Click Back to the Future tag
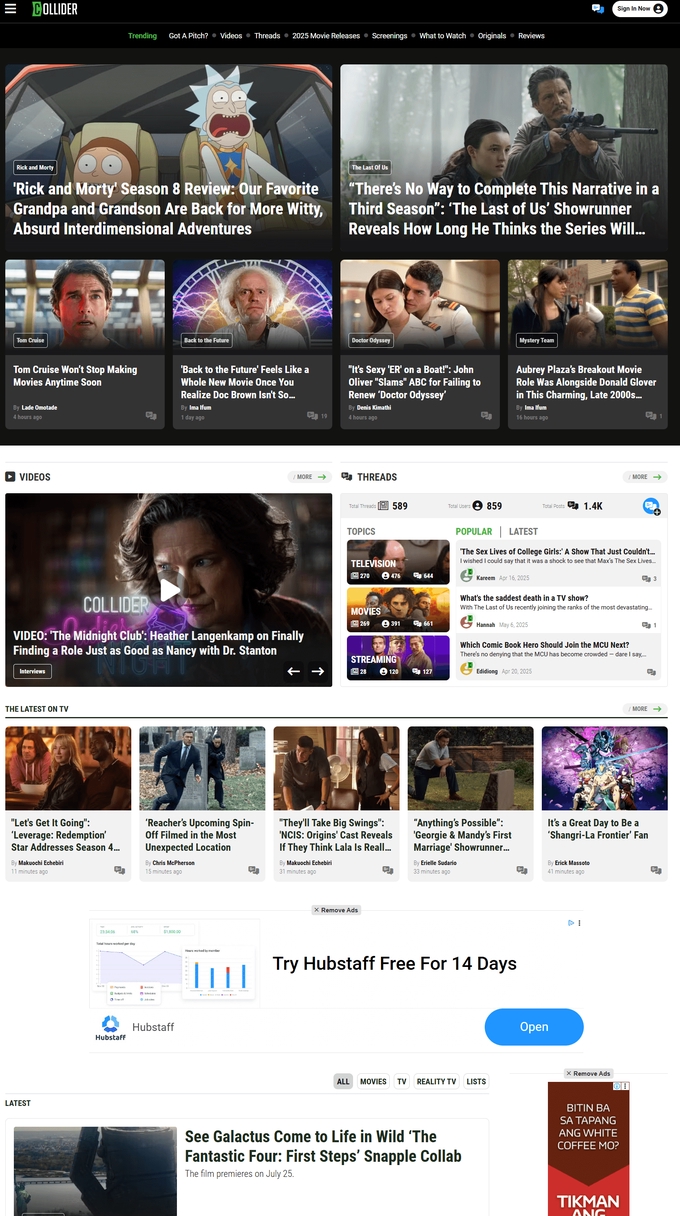Viewport: 680px width, 1216px height. (x=207, y=340)
